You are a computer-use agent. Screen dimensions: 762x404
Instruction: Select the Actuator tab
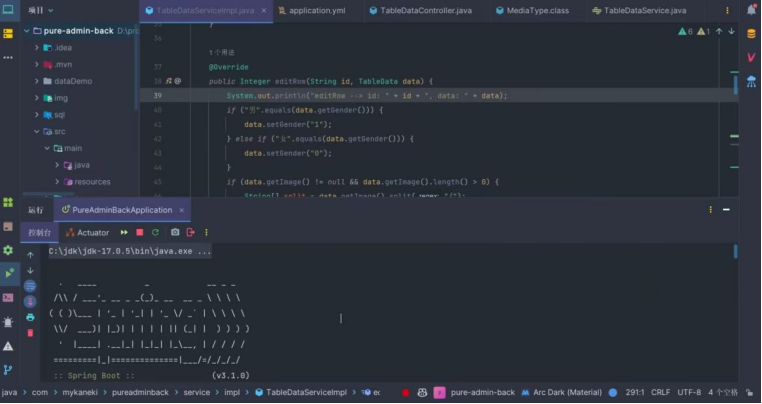click(87, 232)
